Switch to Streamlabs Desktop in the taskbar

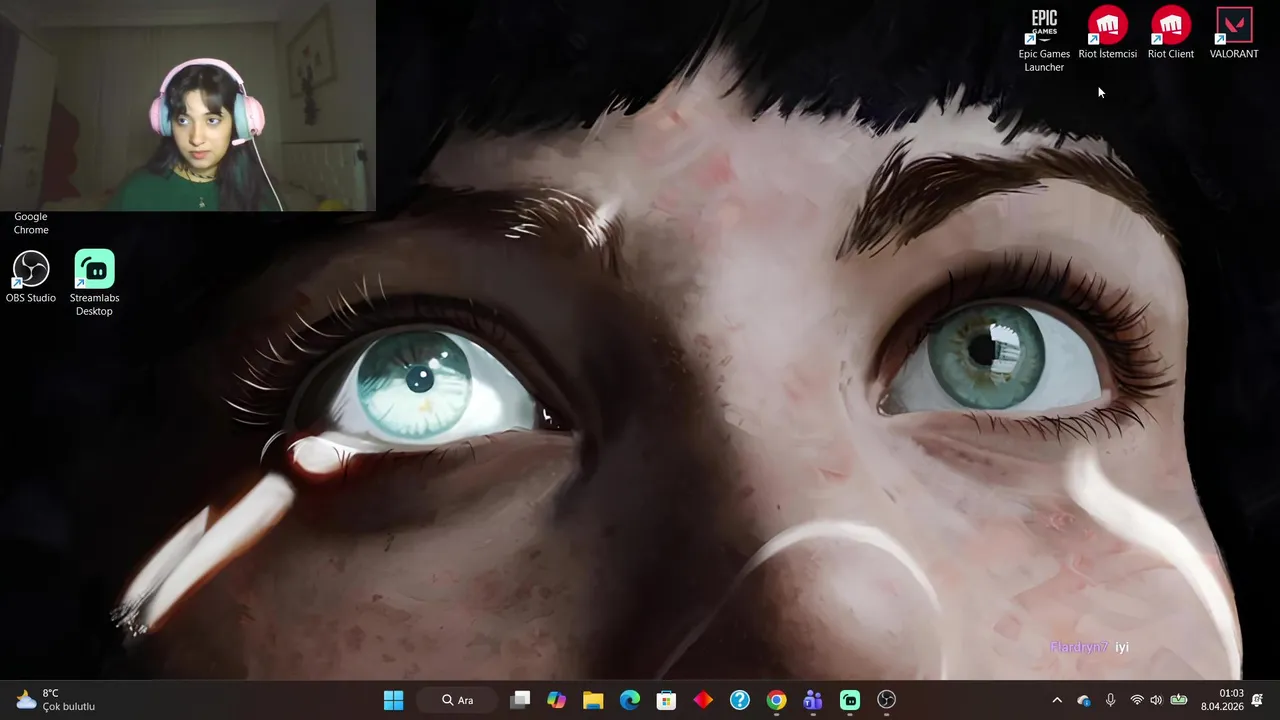tap(849, 700)
